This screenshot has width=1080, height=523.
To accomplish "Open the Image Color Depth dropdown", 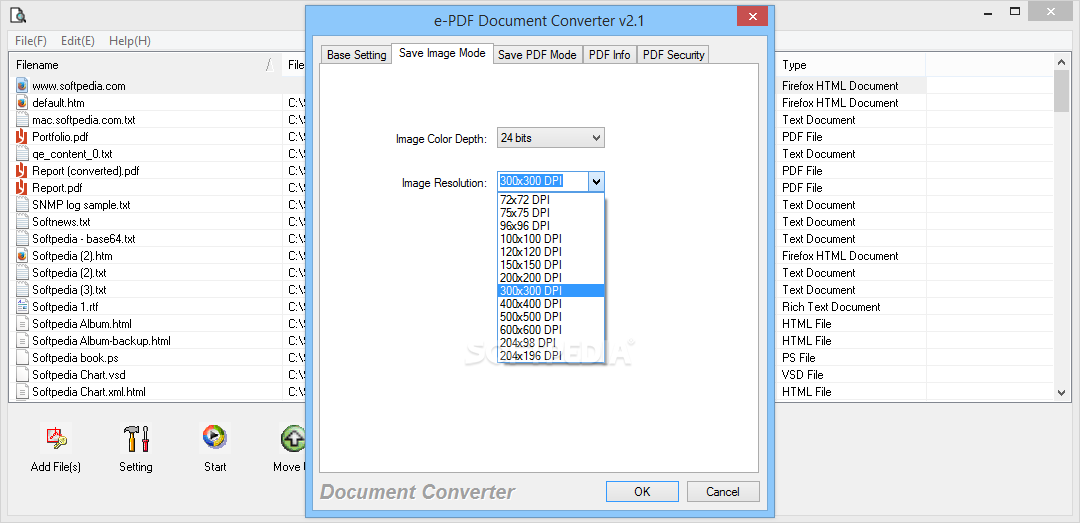I will (550, 138).
